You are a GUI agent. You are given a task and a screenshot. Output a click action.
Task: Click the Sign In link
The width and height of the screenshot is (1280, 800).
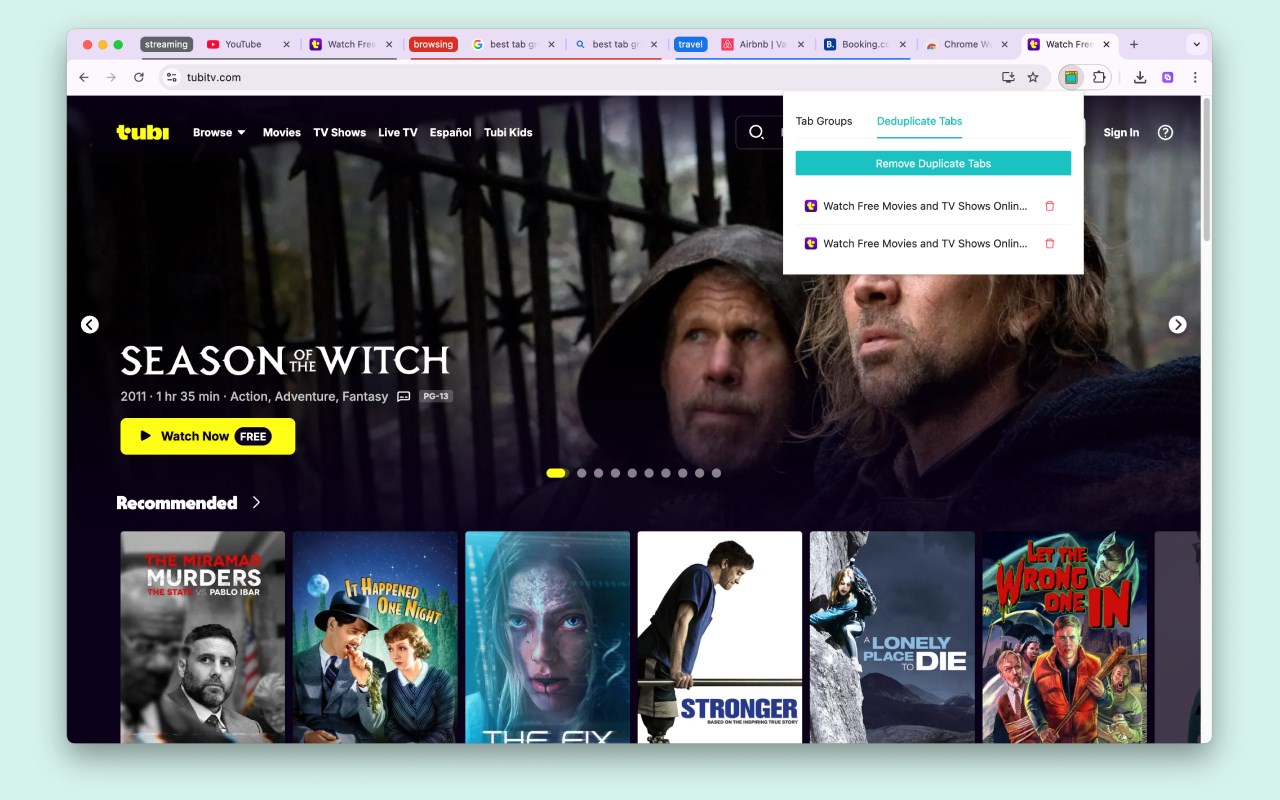[1121, 132]
